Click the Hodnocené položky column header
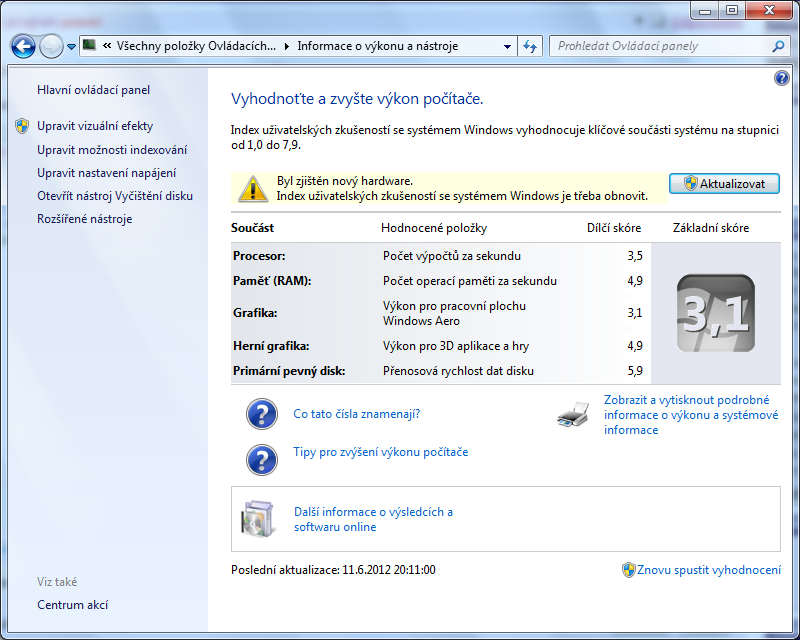The width and height of the screenshot is (800, 640). (x=434, y=228)
